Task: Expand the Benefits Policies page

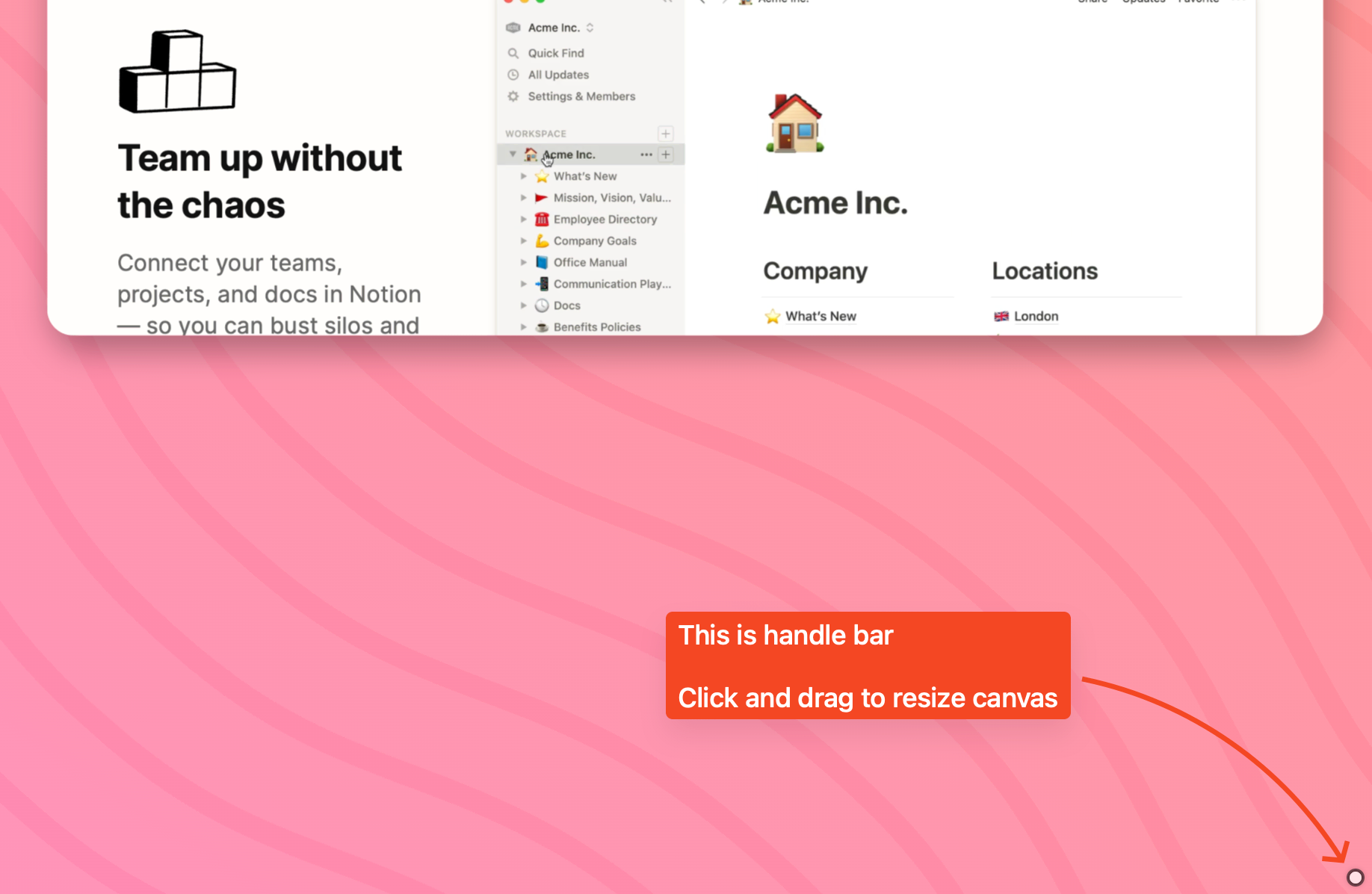Action: pos(524,327)
